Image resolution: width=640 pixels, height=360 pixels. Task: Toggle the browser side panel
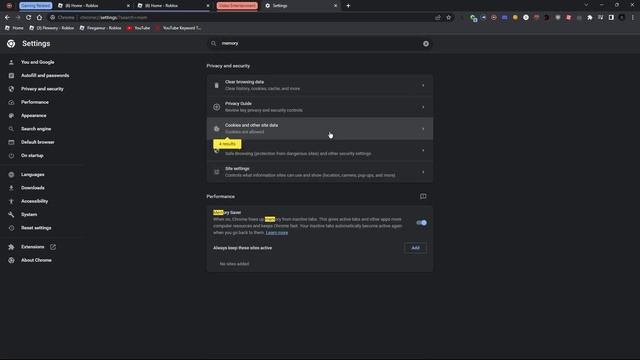tap(611, 18)
